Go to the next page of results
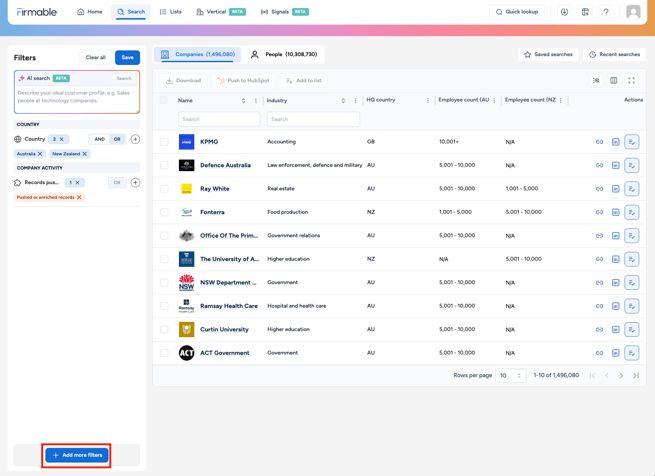 tap(621, 376)
